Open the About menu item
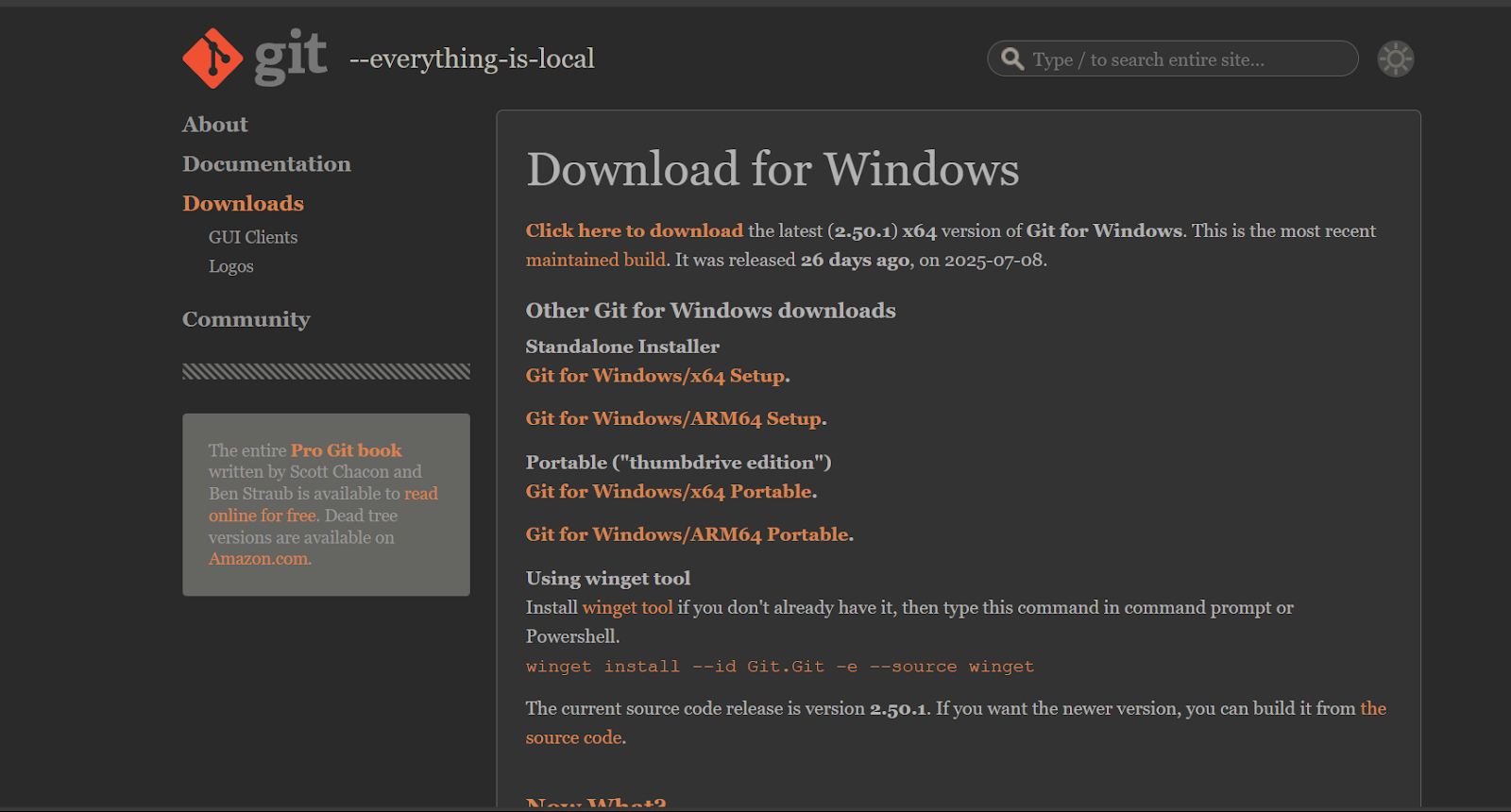1511x812 pixels. tap(215, 125)
